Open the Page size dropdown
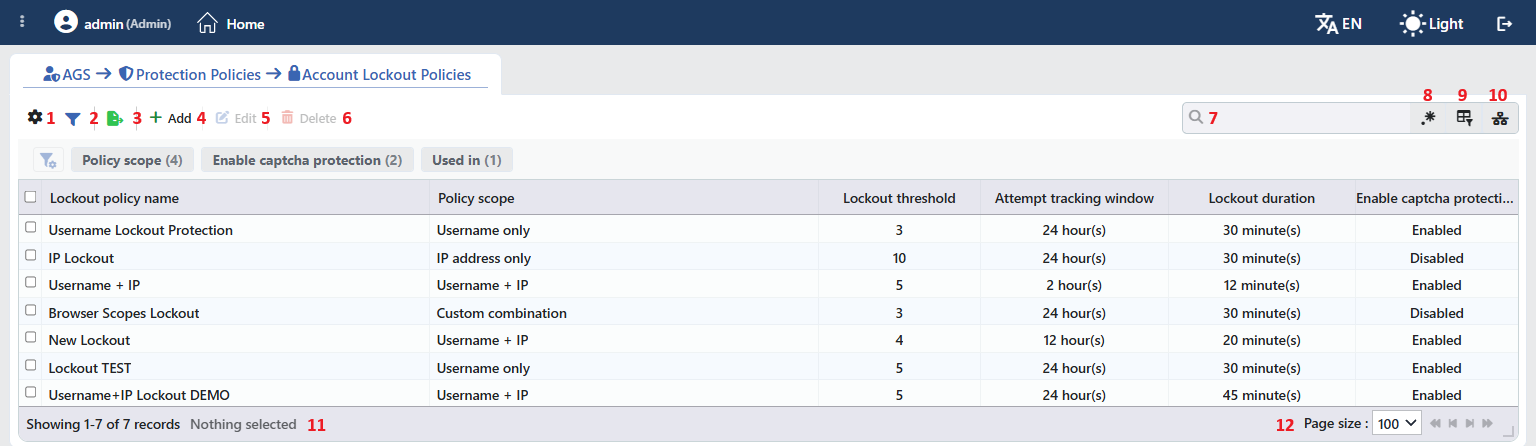 coord(1397,424)
